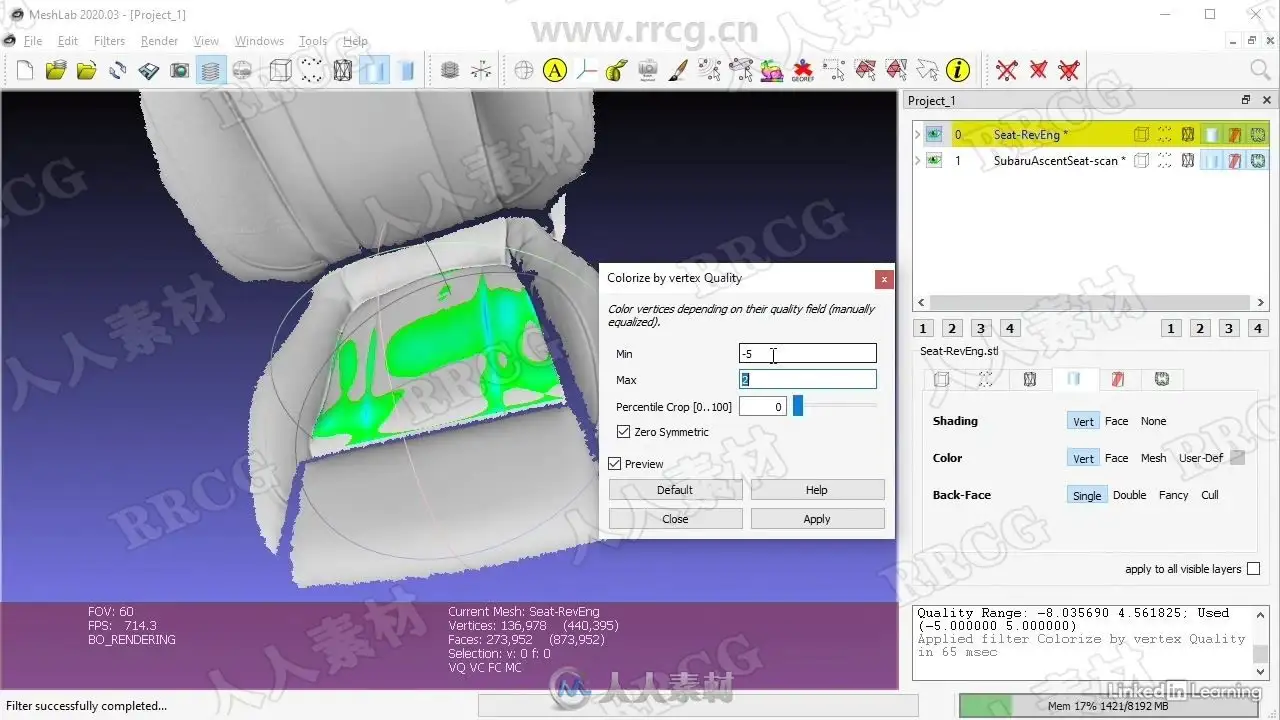Viewport: 1280px width, 720px height.
Task: Apply the Colorize by vertex Quality filter
Action: click(817, 519)
